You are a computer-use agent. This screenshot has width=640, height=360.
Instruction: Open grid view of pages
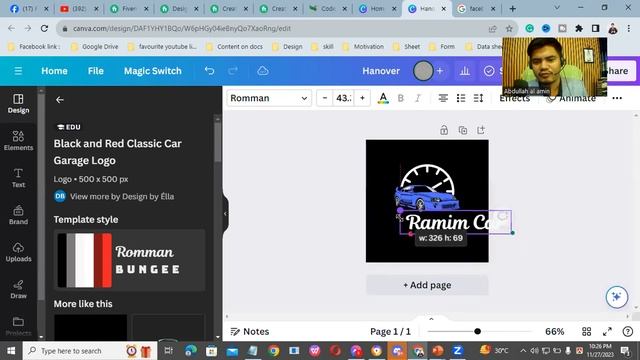(587, 331)
